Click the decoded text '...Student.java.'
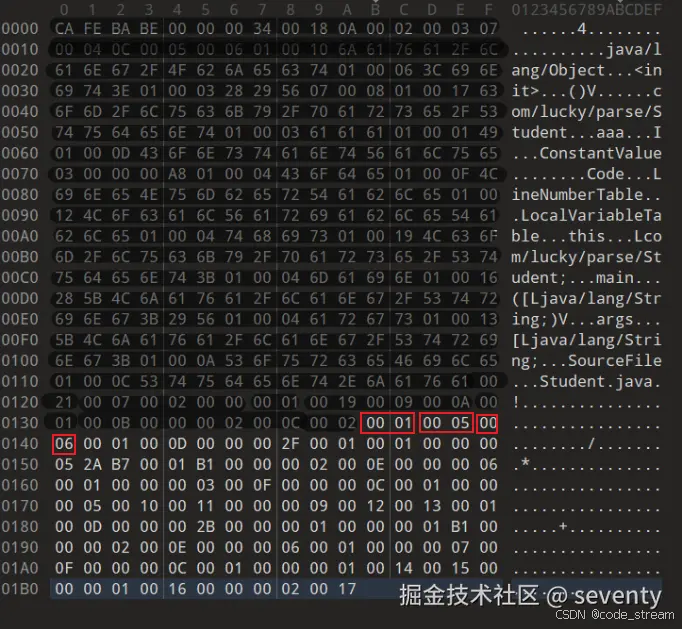Screen dimensions: 682x629 [587, 381]
